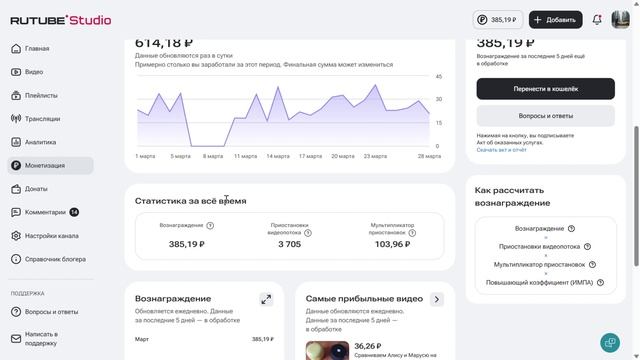Click the wallet icon beside Донаты
This screenshot has width=640, height=360.
pos(16,189)
